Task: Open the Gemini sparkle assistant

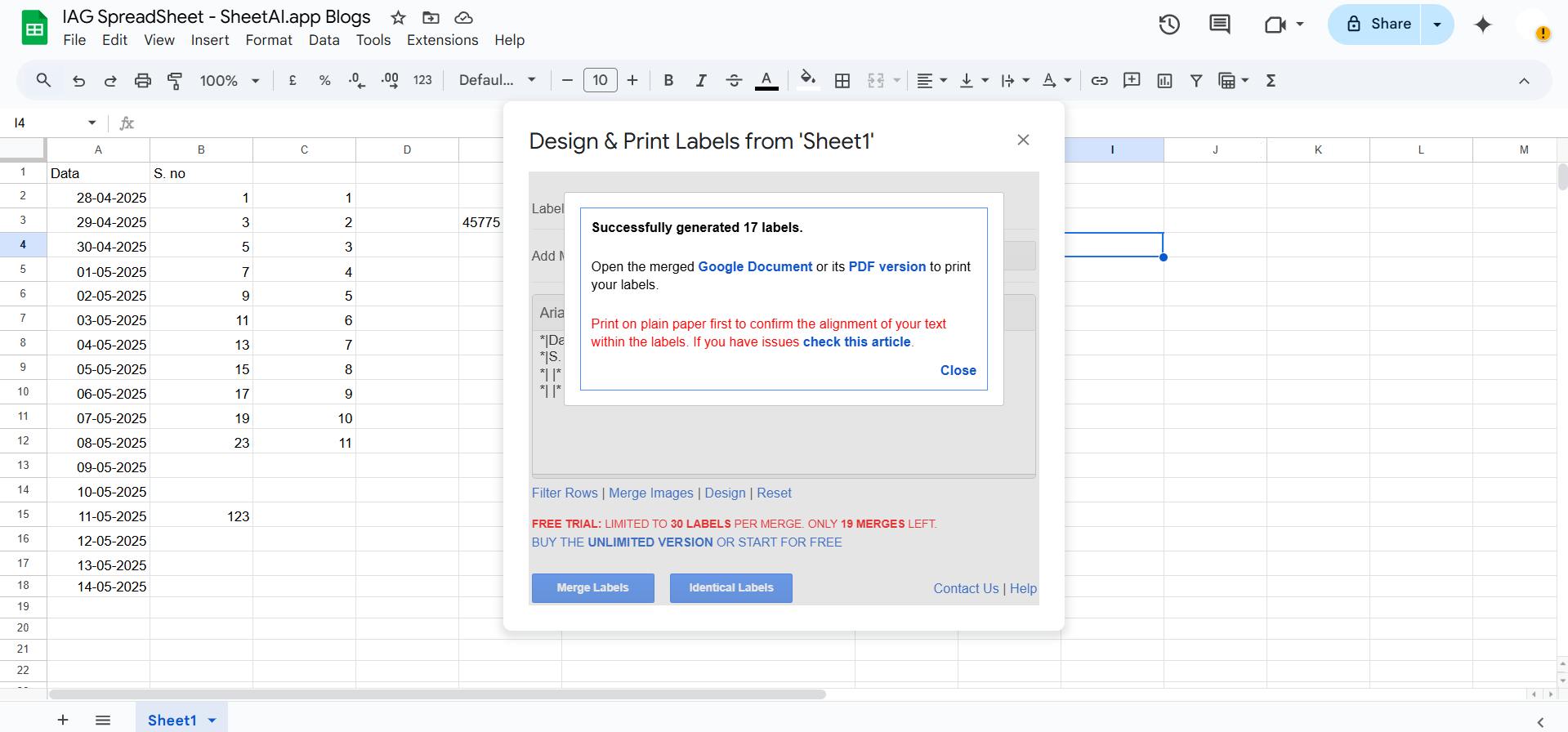Action: pyautogui.click(x=1483, y=25)
